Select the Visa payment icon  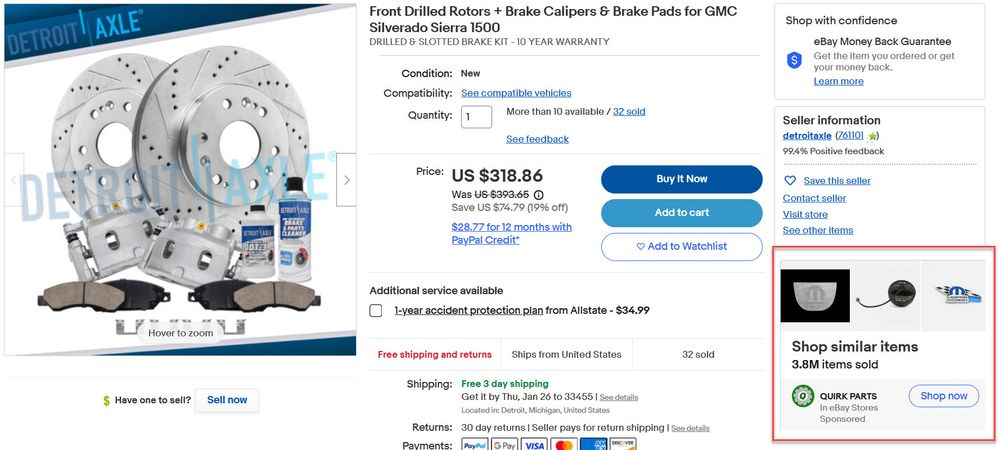[534, 444]
